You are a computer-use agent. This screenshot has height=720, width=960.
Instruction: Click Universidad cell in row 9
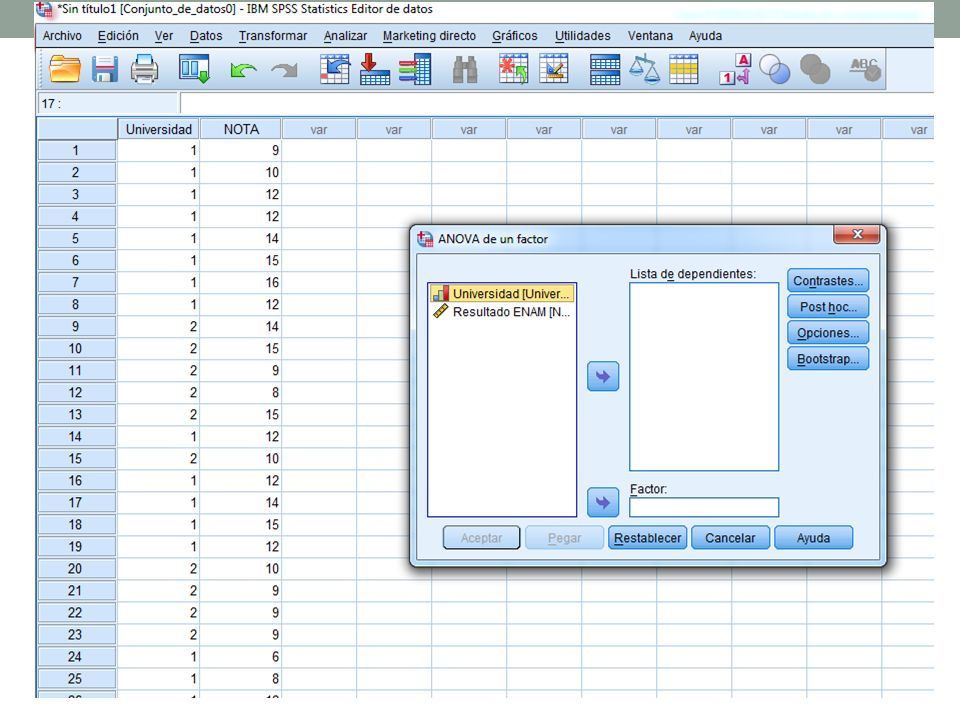[159, 326]
